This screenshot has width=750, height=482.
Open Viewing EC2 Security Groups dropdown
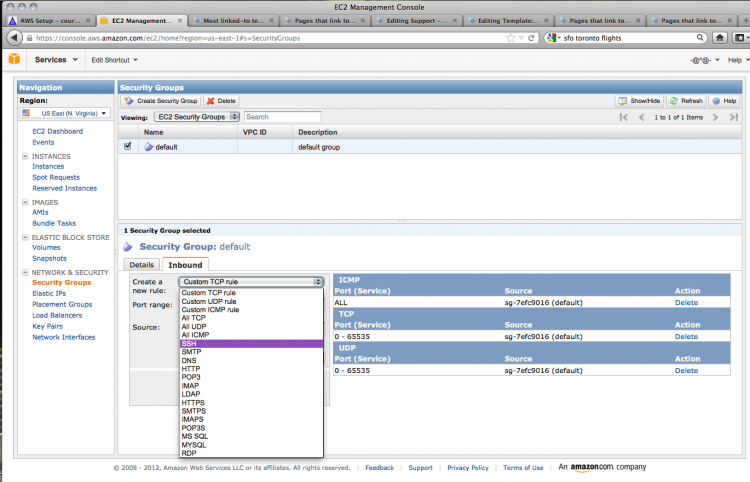197,117
